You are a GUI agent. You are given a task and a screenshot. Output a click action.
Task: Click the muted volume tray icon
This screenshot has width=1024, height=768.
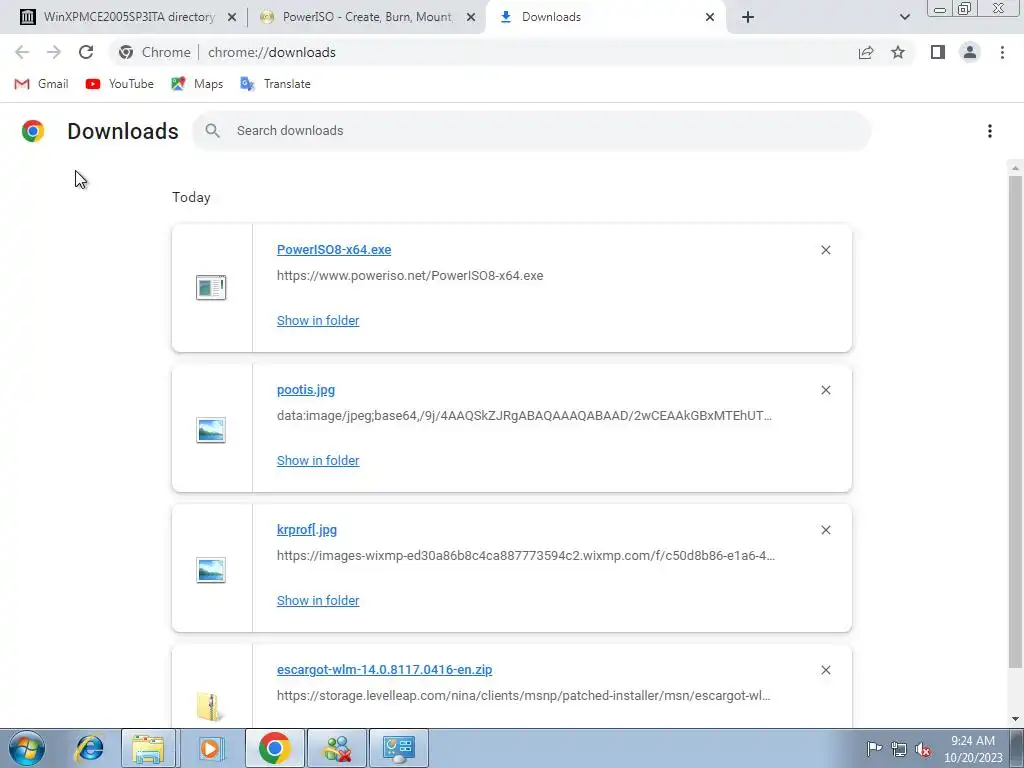pyautogui.click(x=923, y=749)
